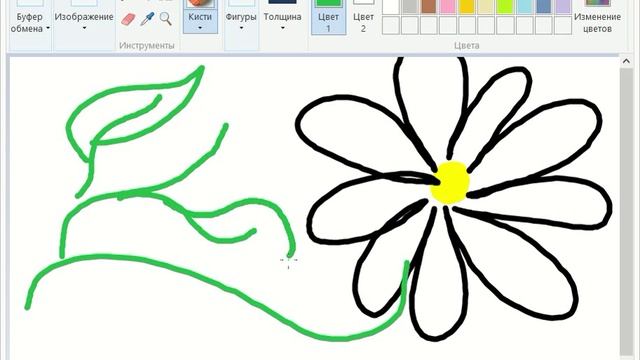Viewport: 640px width, 360px height.
Task: Select the Eraser tool
Action: tap(128, 19)
